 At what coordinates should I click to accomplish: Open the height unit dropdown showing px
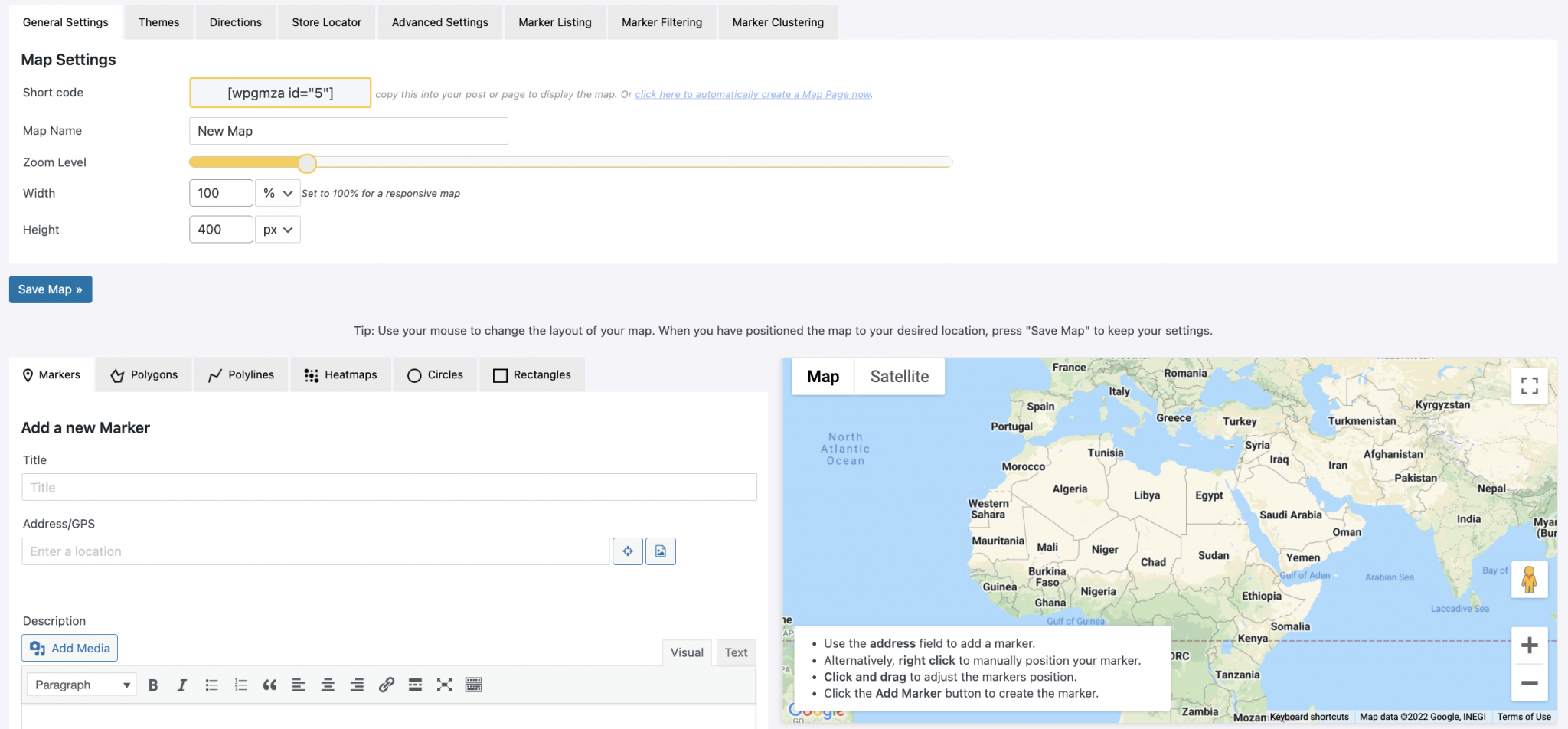coord(277,229)
